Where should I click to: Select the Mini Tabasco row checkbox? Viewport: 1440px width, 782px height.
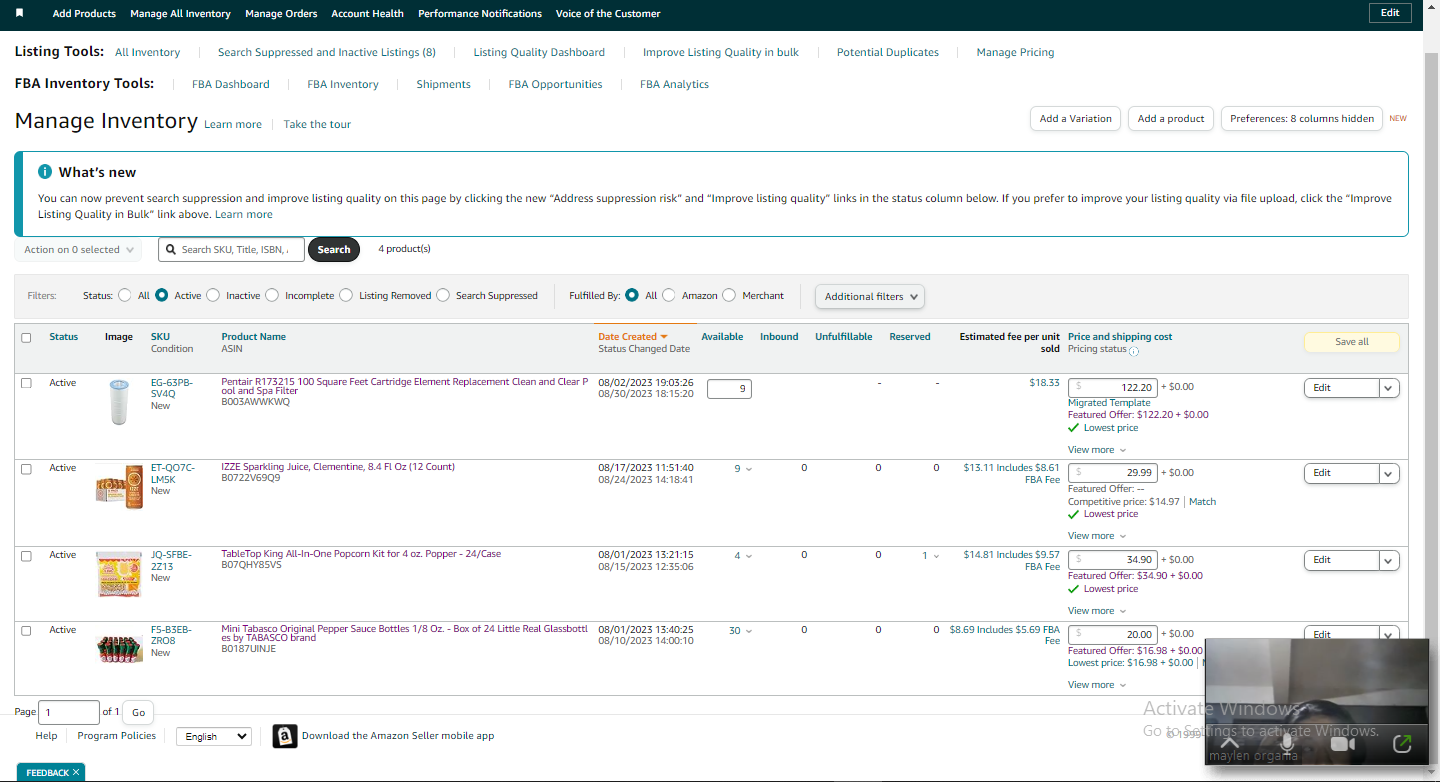tap(26, 631)
